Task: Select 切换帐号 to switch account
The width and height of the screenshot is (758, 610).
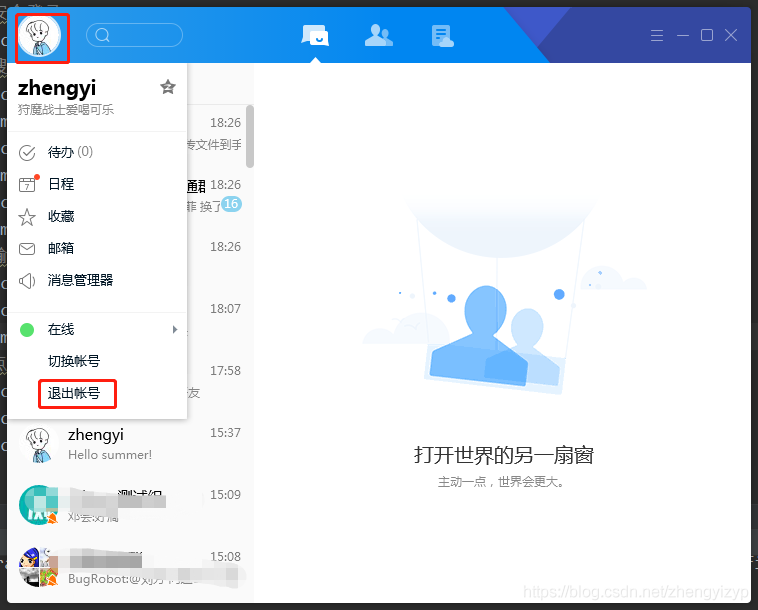Action: (74, 361)
